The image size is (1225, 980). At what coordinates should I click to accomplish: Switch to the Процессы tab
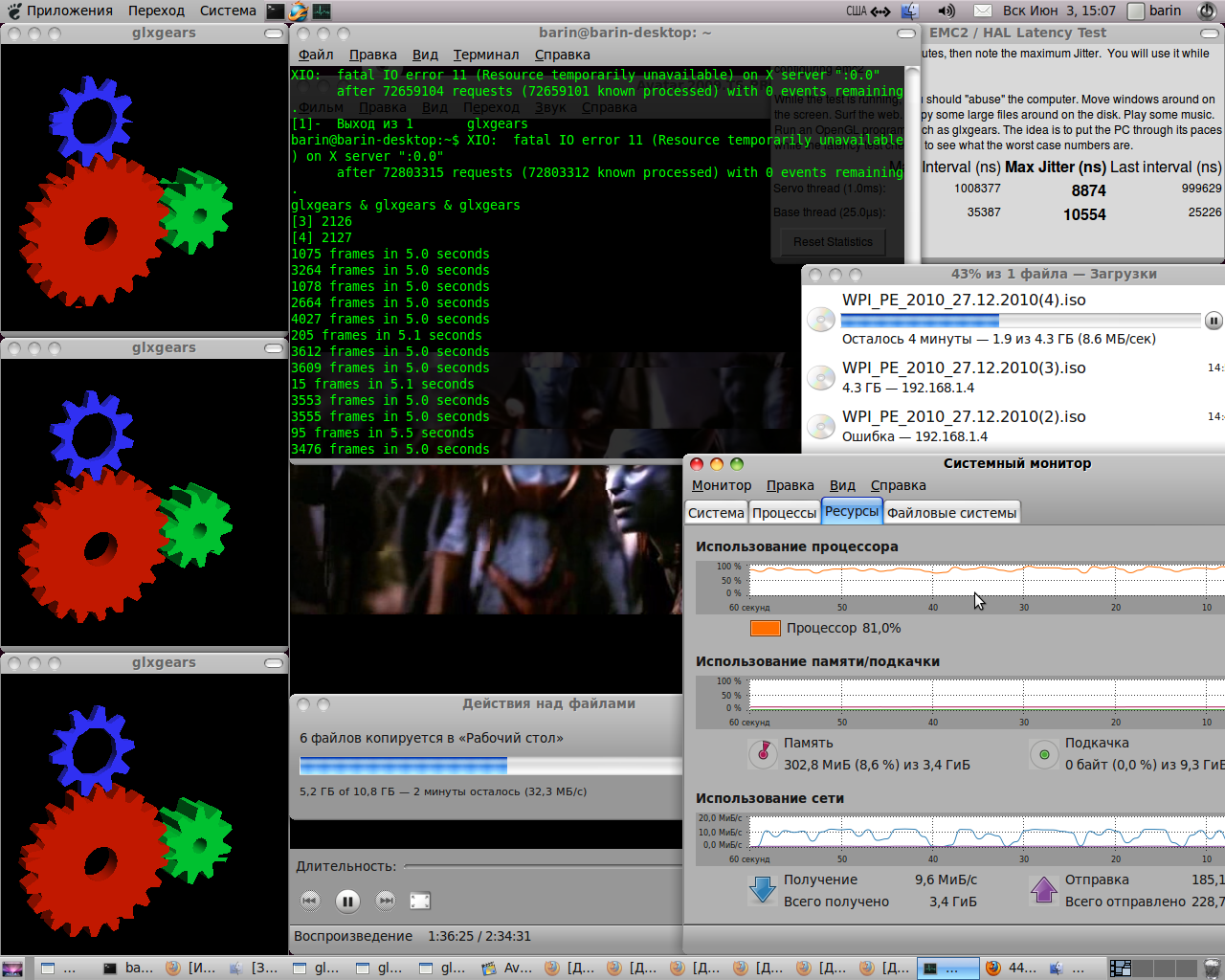coord(785,513)
